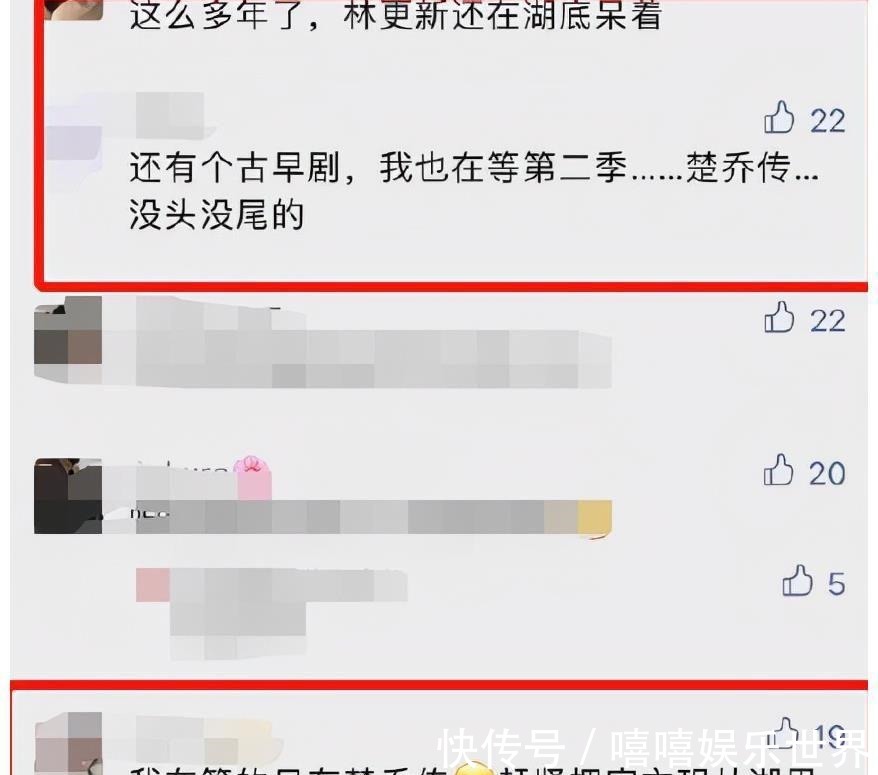The width and height of the screenshot is (878, 775).
Task: Open the blurred reply starting with pink block
Action: tap(272, 613)
